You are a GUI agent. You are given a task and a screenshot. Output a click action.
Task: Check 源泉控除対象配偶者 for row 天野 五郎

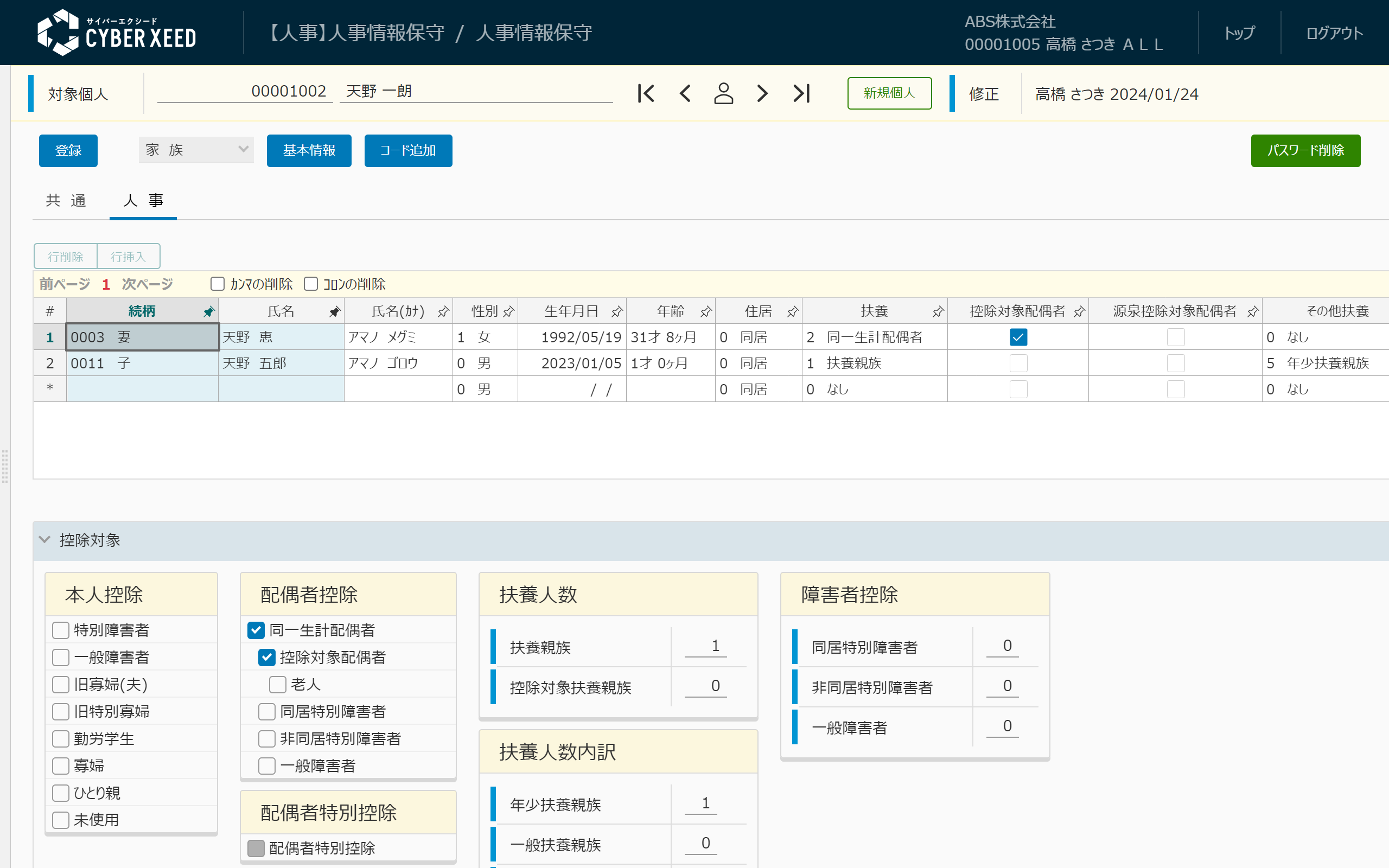point(1175,363)
